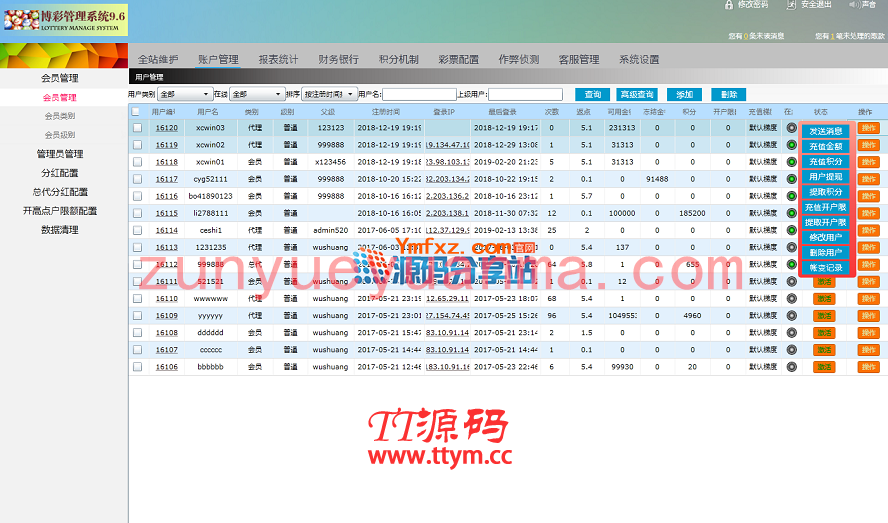Select 发送消息 in the popup menu
This screenshot has height=523, width=888.
pyautogui.click(x=826, y=131)
